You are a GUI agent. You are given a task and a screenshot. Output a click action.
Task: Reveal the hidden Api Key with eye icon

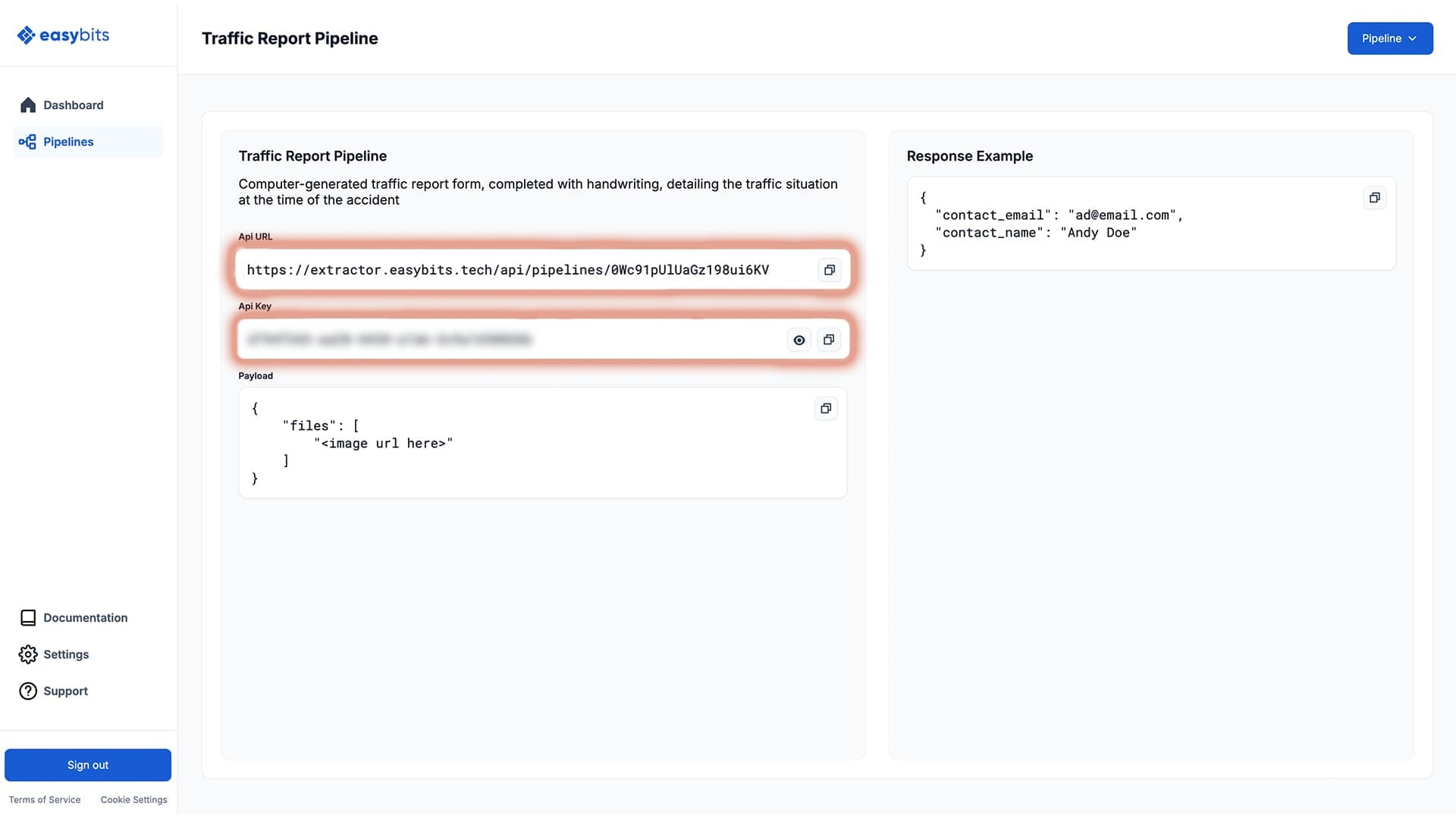pyautogui.click(x=799, y=340)
